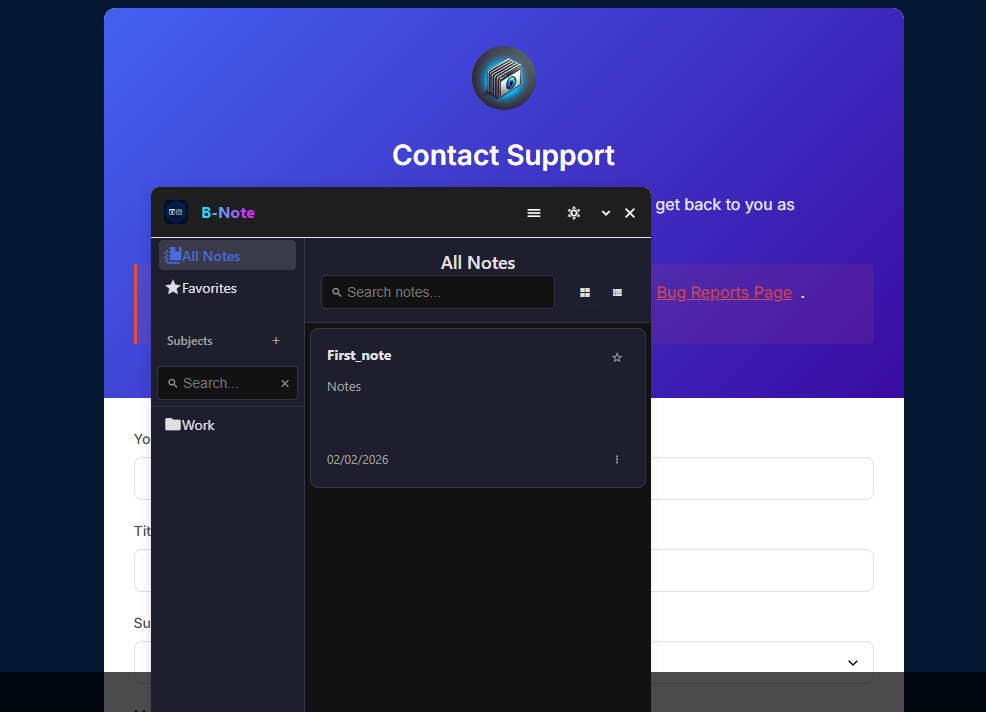This screenshot has height=712, width=986.
Task: Clear the subjects search with X icon
Action: click(285, 383)
